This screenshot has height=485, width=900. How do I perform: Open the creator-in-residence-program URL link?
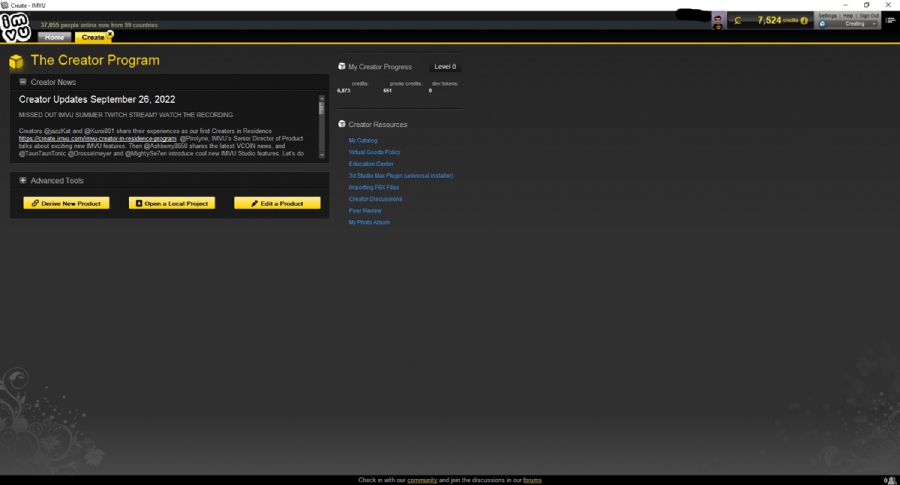click(97, 138)
